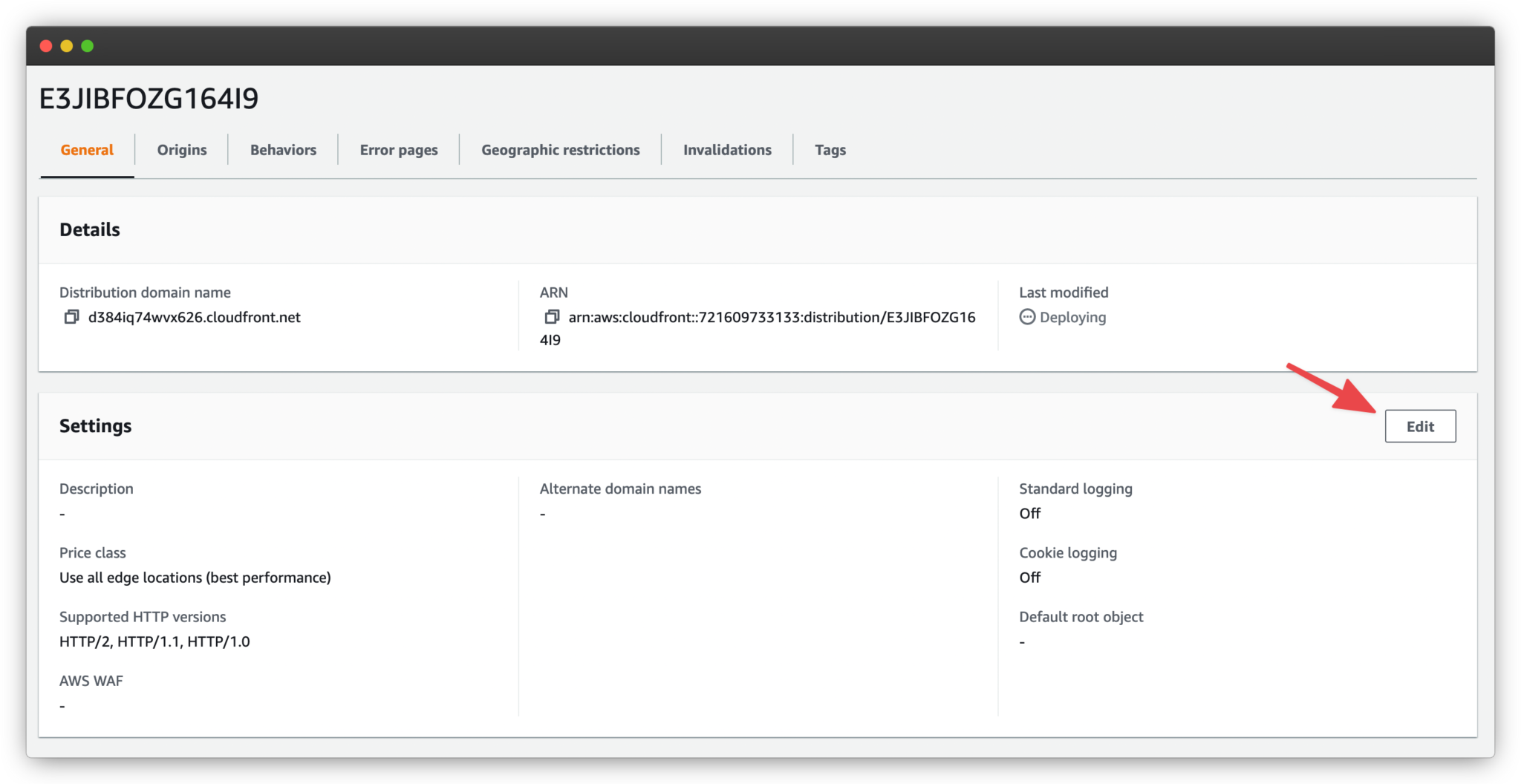
Task: Click the distribution title E3JIBFOZG164I9
Action: (149, 97)
